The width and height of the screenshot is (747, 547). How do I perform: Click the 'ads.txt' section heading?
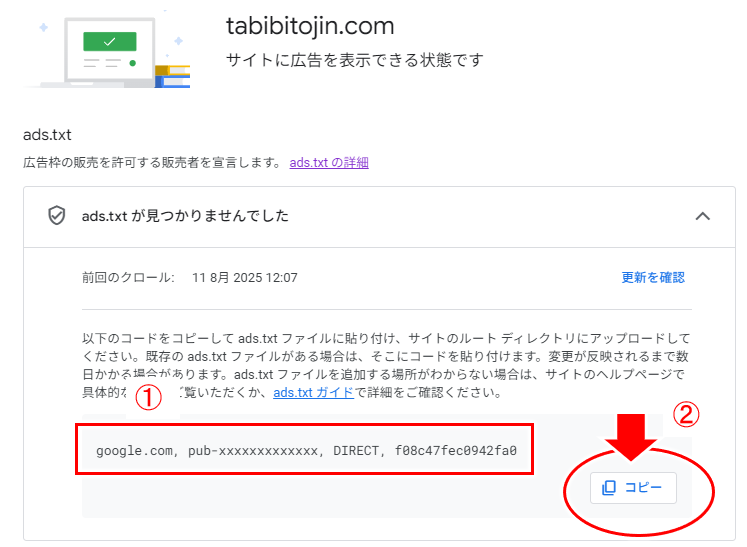47,135
